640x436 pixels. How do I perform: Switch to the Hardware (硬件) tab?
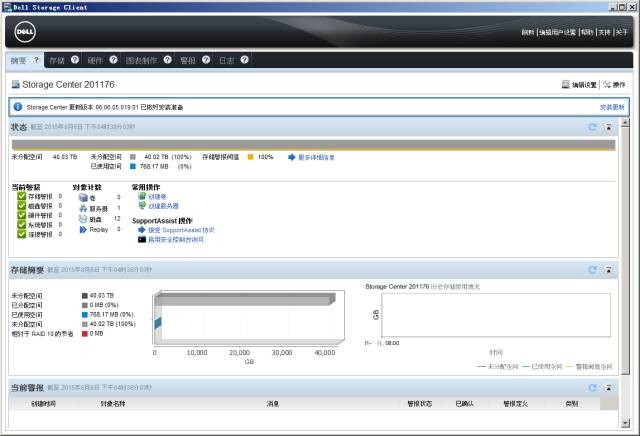(95, 60)
